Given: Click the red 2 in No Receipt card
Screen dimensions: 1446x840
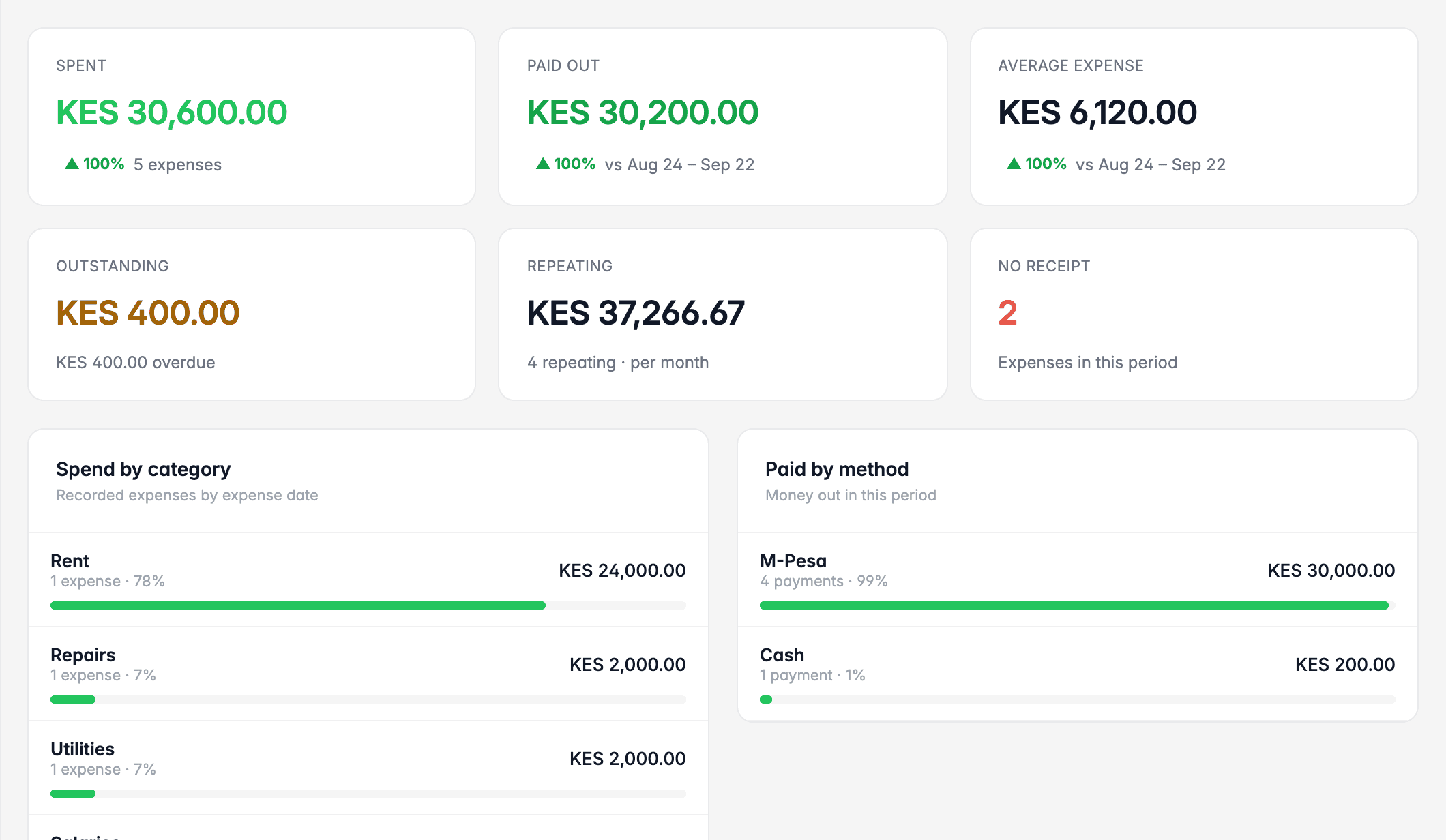Looking at the screenshot, I should tap(1007, 313).
